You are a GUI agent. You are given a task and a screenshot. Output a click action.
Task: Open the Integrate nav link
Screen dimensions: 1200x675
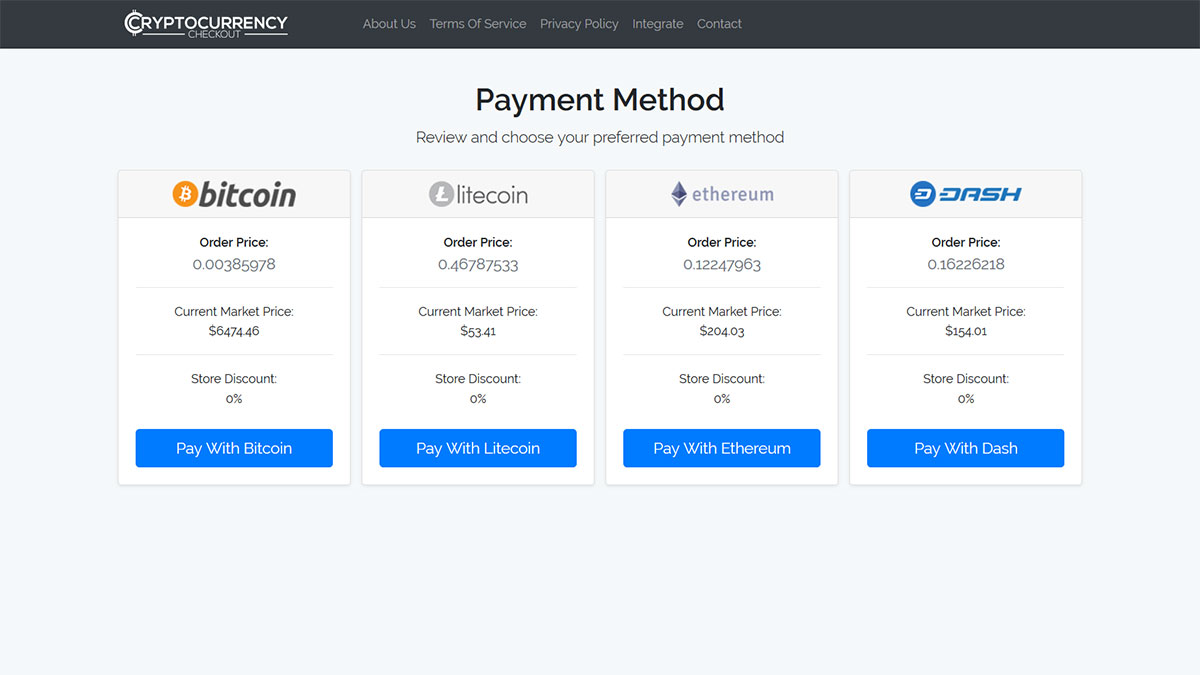click(x=658, y=24)
